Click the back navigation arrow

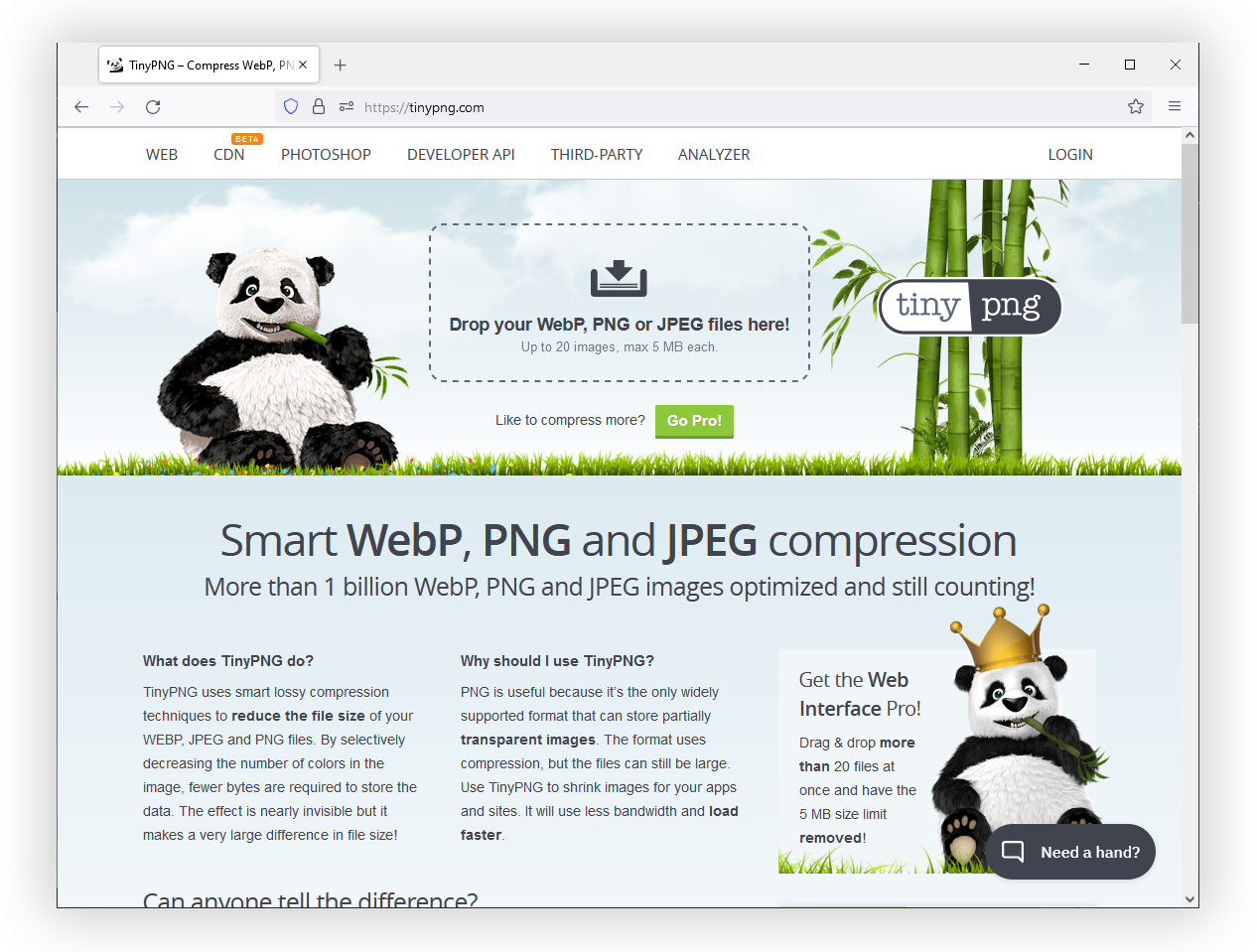(x=80, y=106)
